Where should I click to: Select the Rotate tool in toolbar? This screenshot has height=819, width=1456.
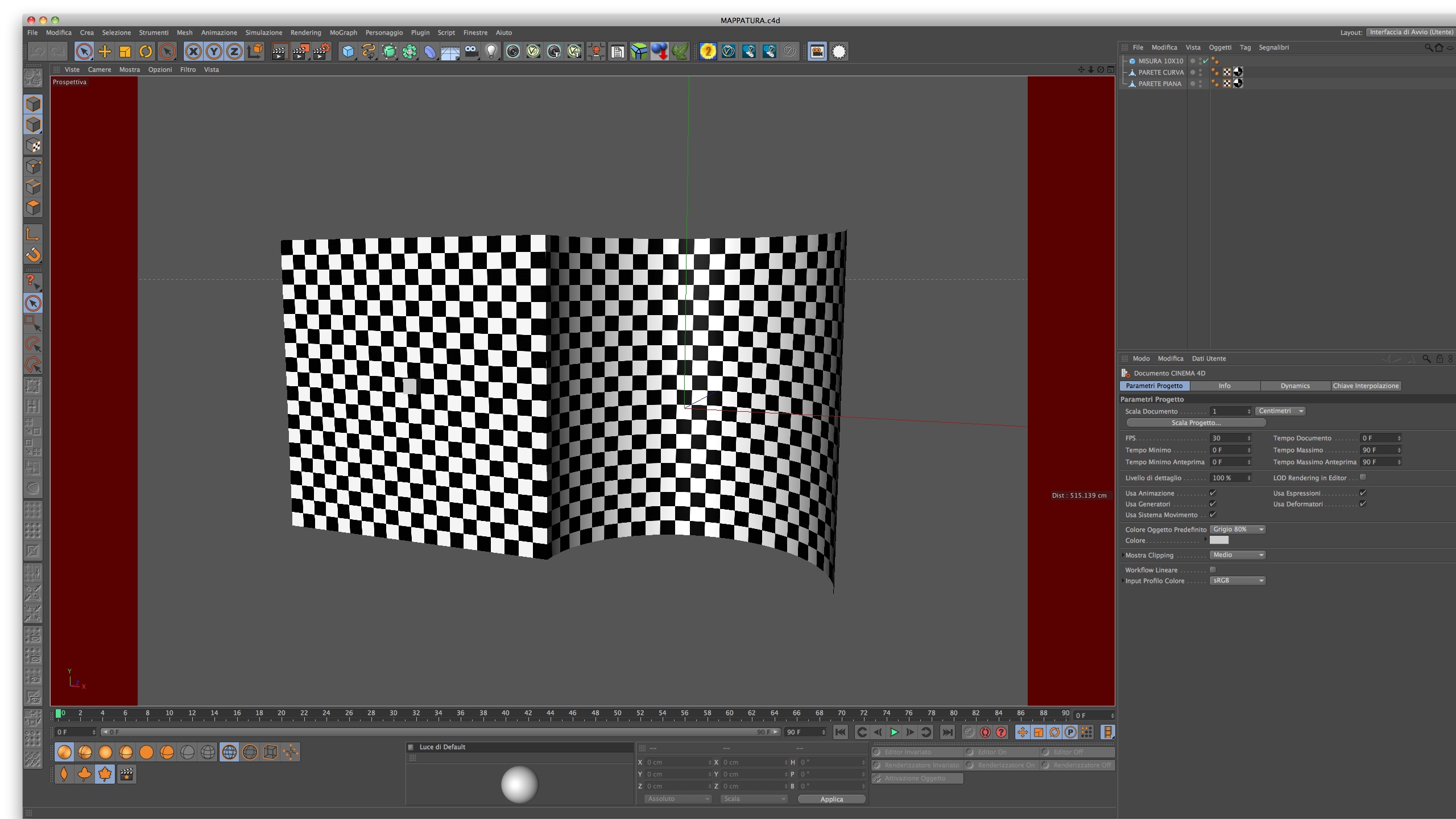point(146,52)
